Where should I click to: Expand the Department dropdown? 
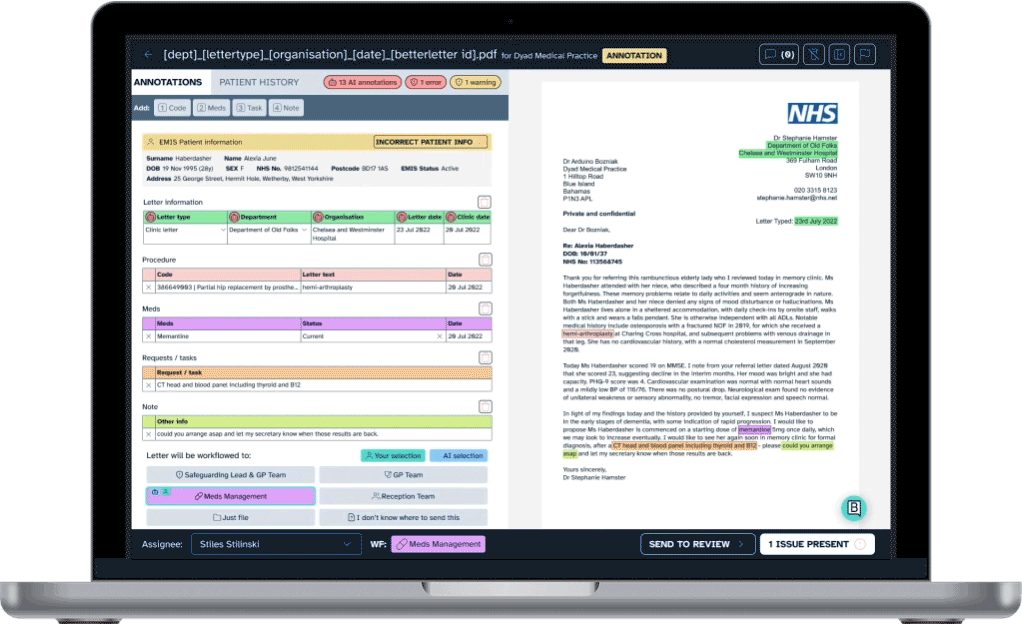point(268,230)
